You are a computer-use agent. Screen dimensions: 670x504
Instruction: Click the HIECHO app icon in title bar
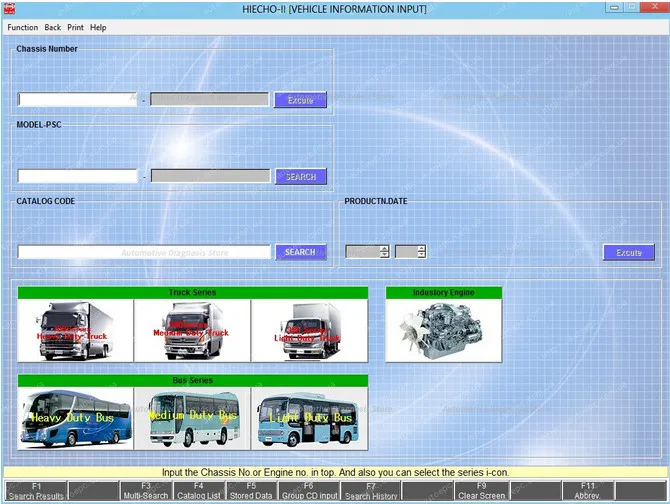[9, 9]
